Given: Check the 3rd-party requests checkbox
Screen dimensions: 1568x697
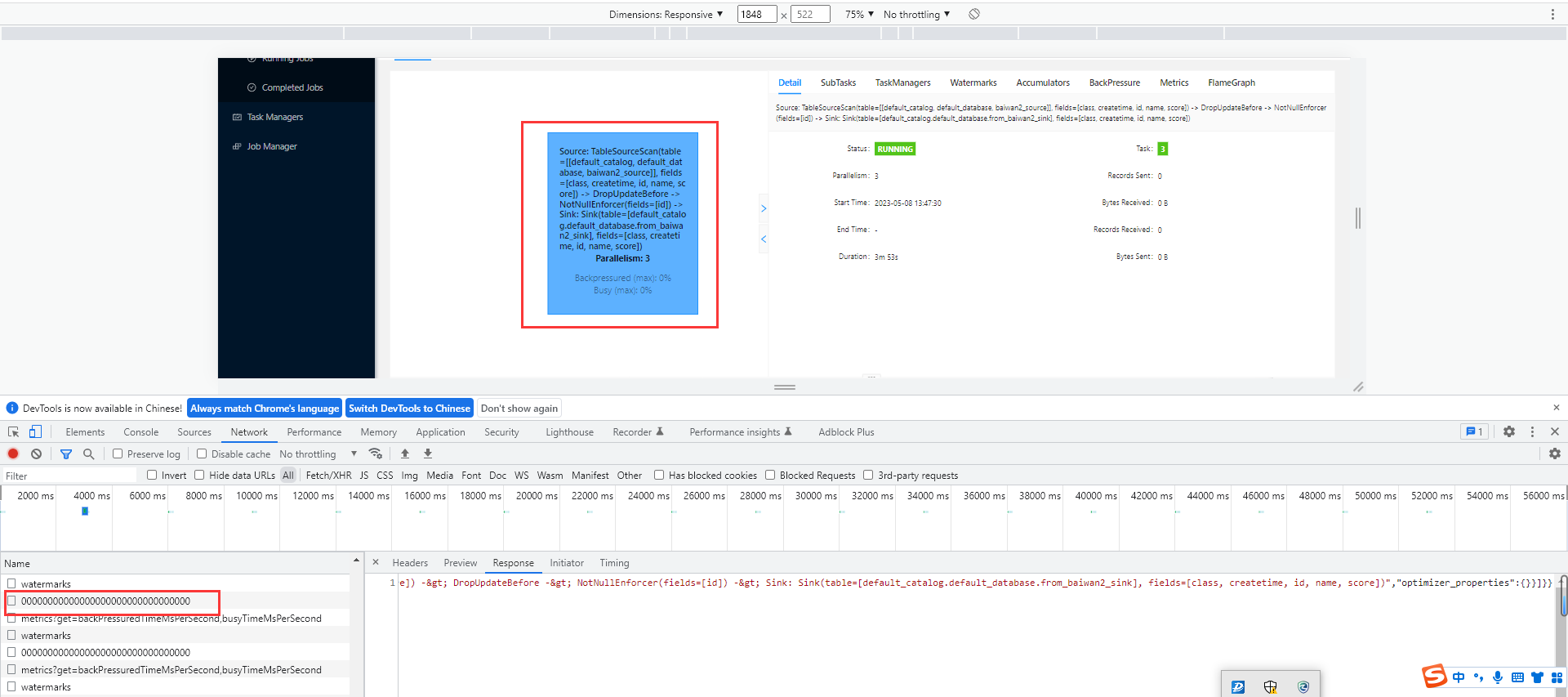Looking at the screenshot, I should (x=868, y=475).
